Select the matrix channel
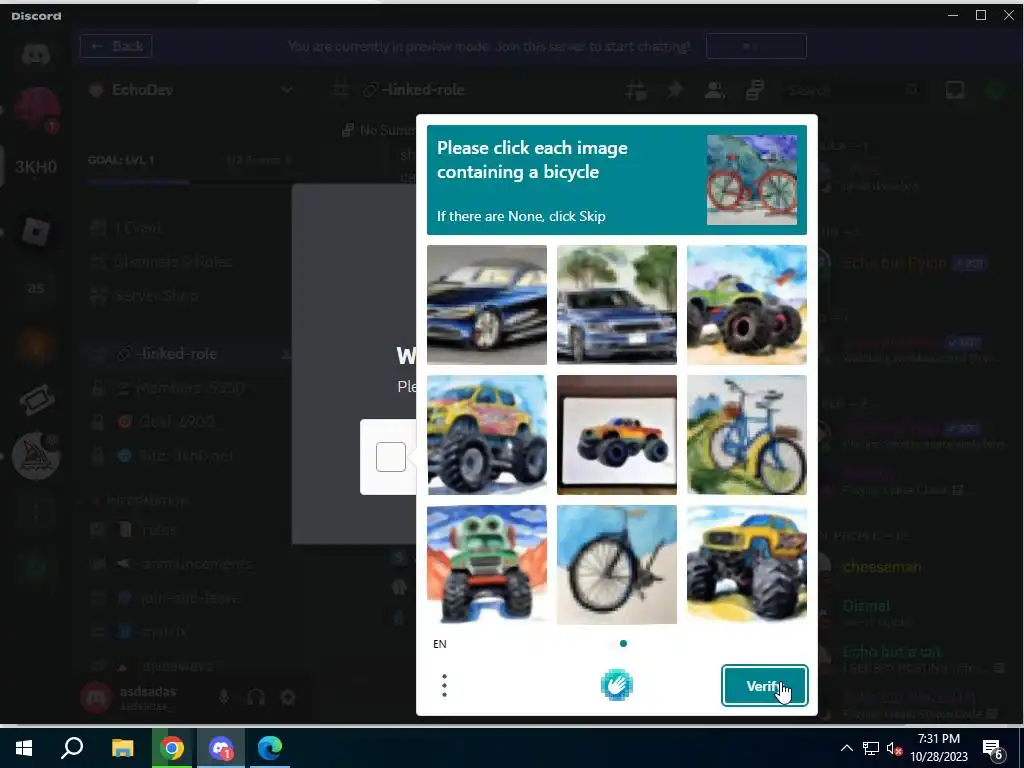 coord(191,632)
